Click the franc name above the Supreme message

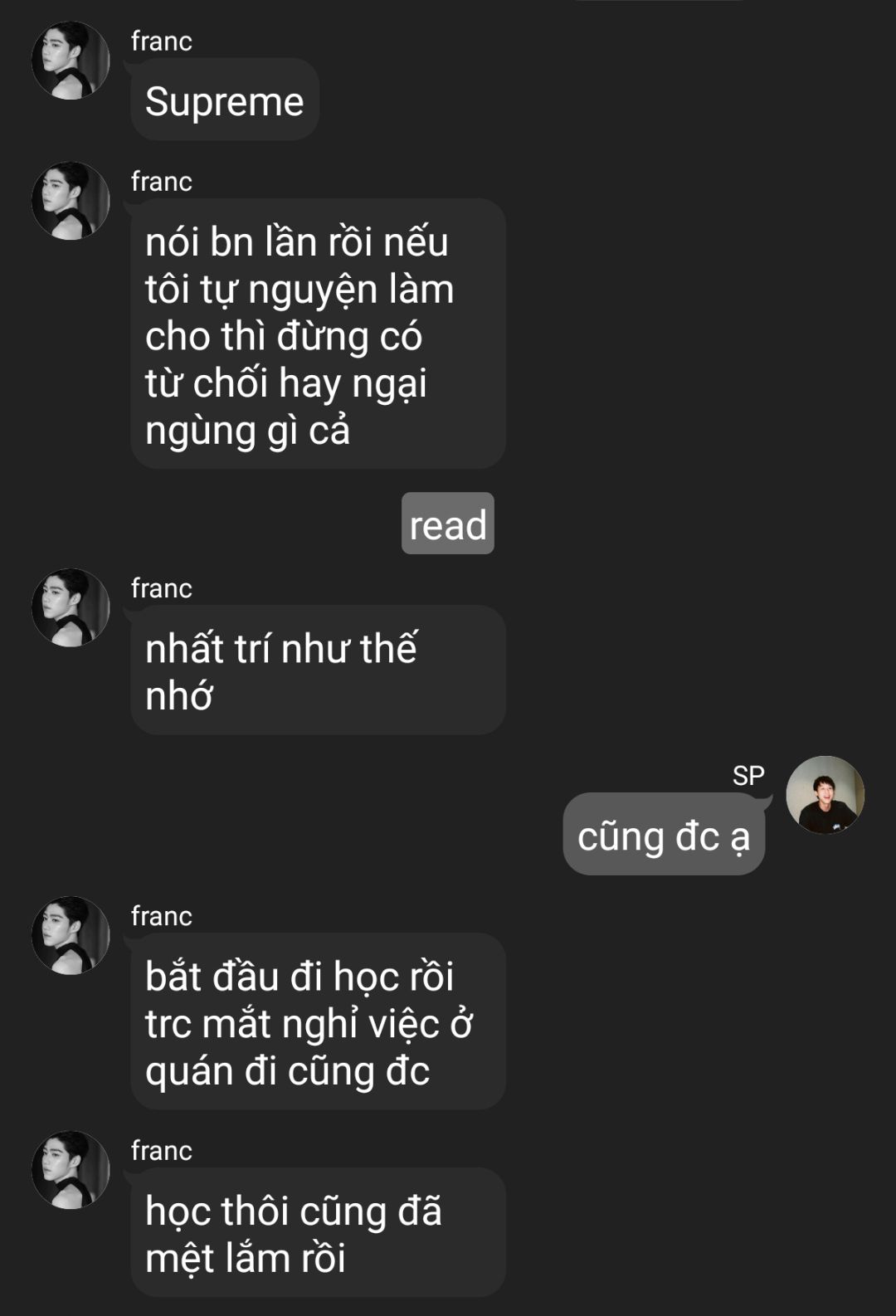click(x=162, y=41)
